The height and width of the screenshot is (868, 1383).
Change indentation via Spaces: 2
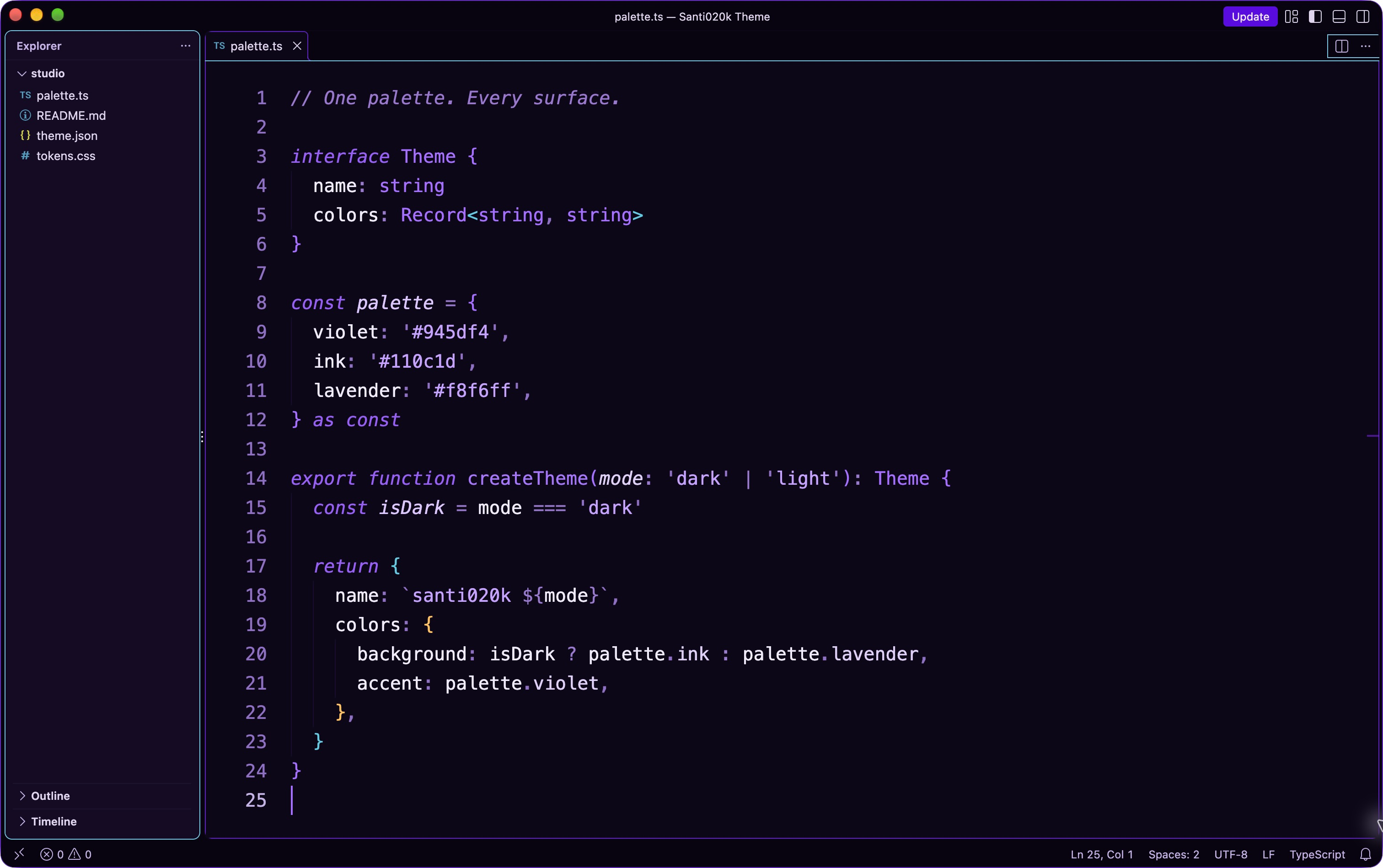pos(1173,854)
